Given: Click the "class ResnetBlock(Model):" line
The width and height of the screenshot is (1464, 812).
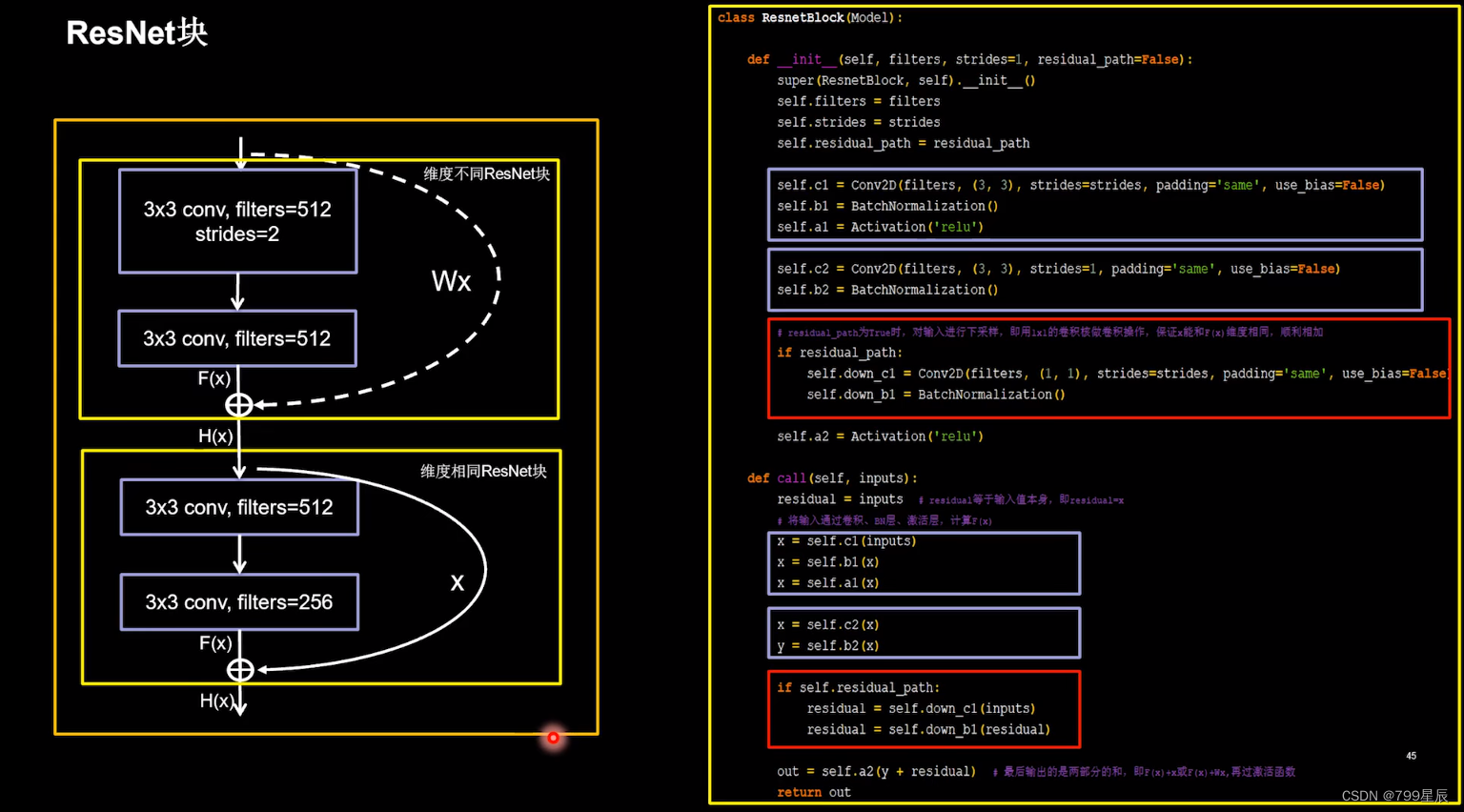Looking at the screenshot, I should (809, 17).
